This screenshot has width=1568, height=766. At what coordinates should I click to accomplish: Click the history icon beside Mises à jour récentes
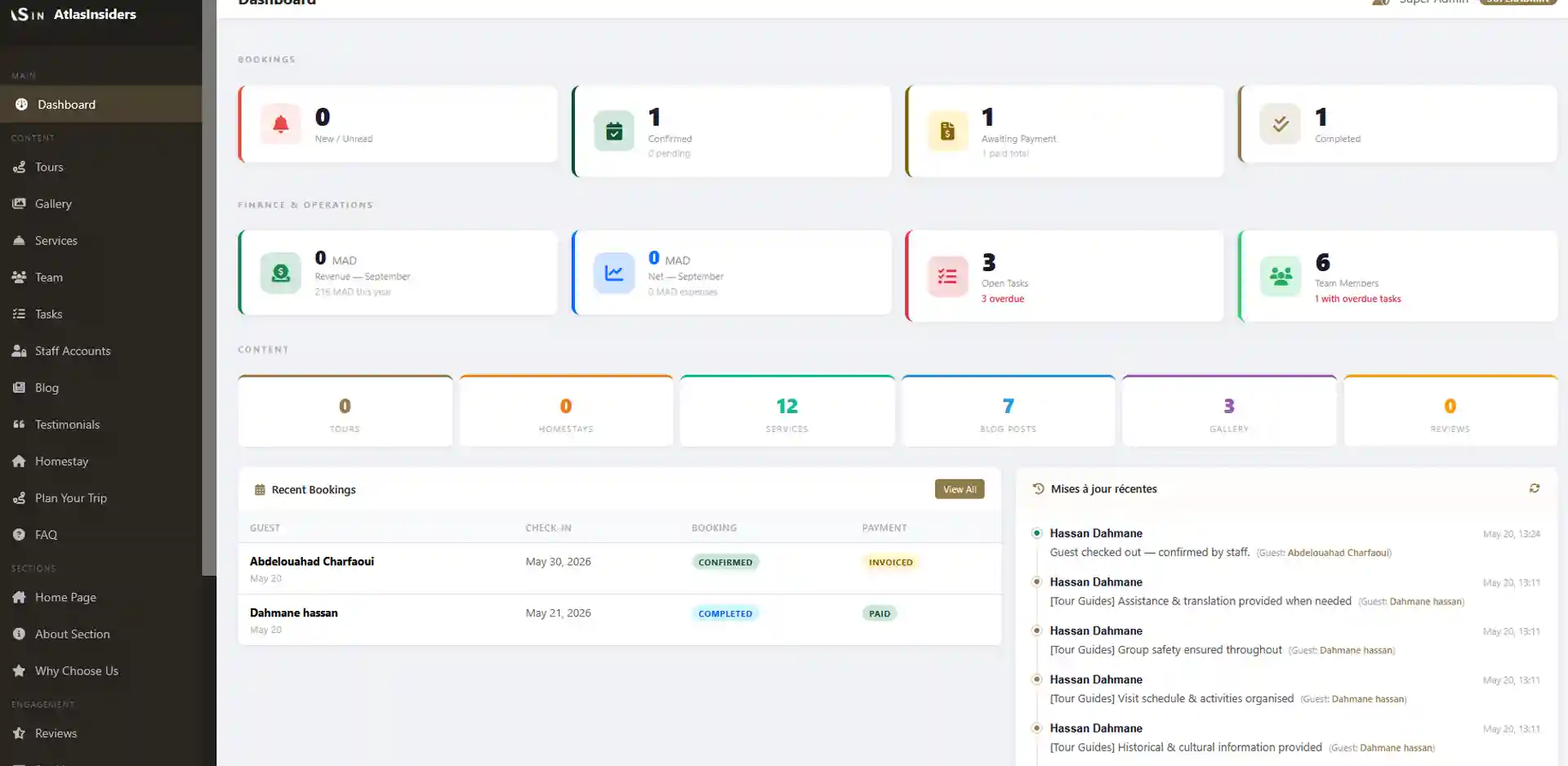point(1038,488)
